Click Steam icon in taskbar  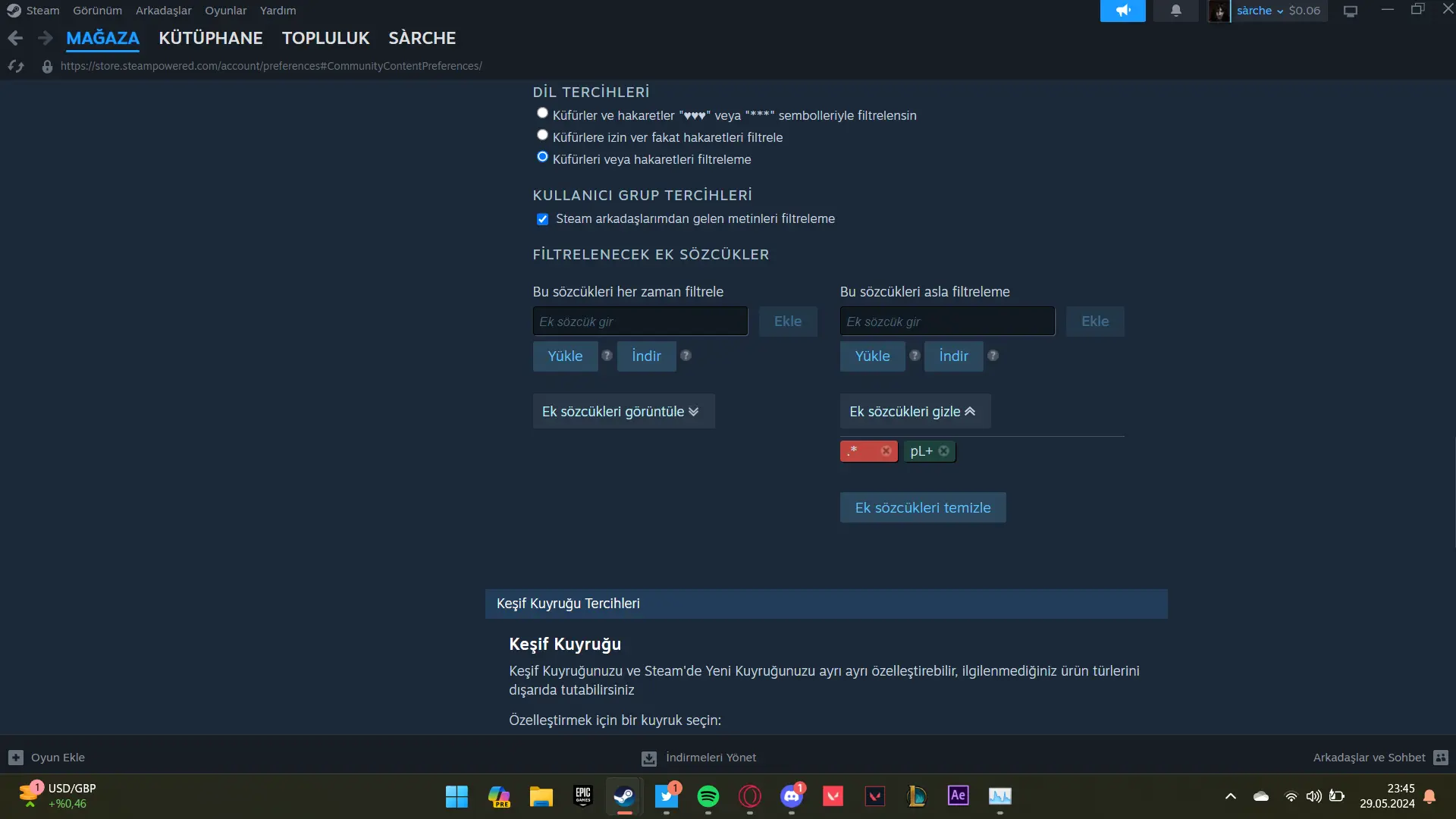(x=624, y=796)
